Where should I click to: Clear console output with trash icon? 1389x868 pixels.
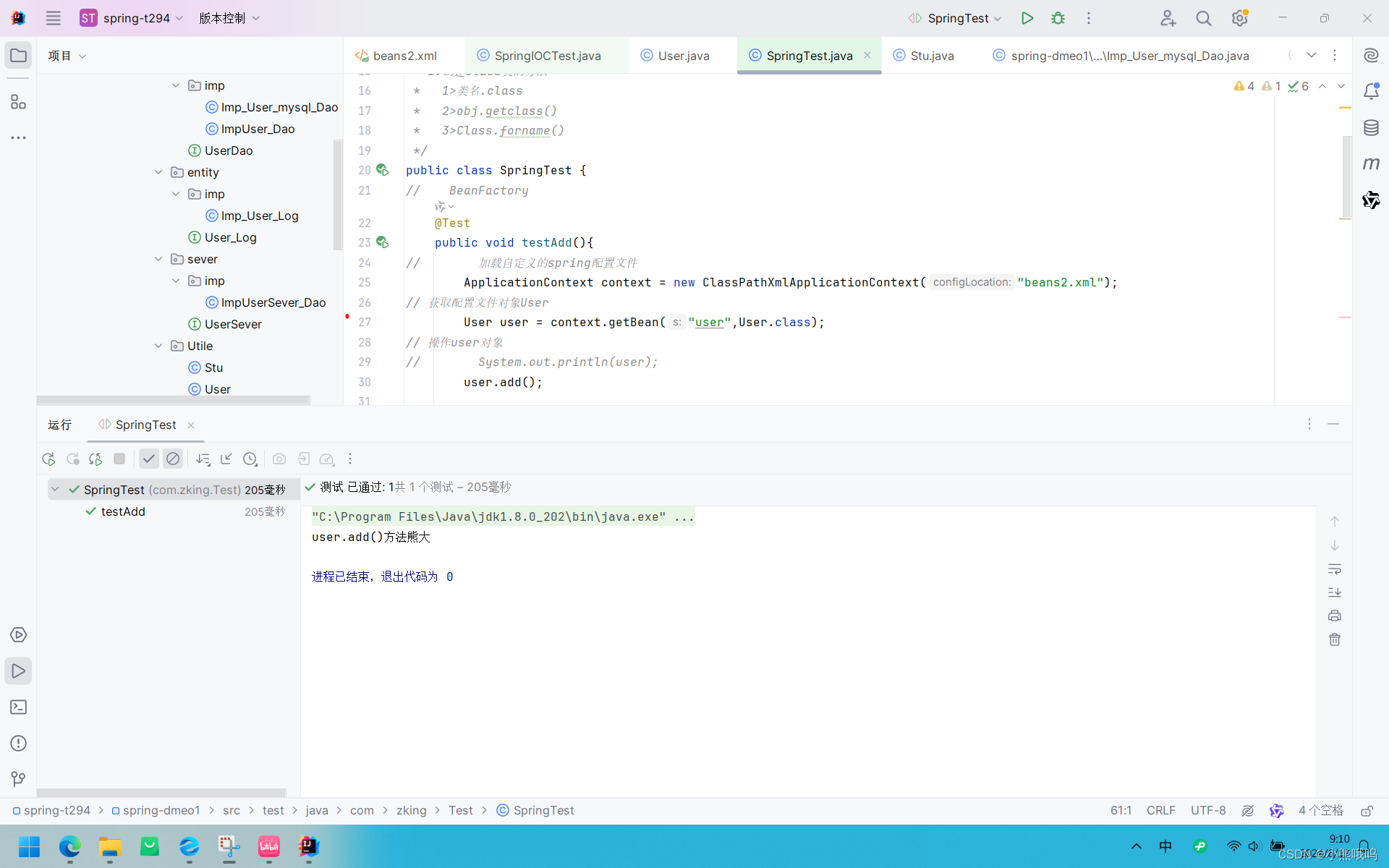(x=1334, y=639)
